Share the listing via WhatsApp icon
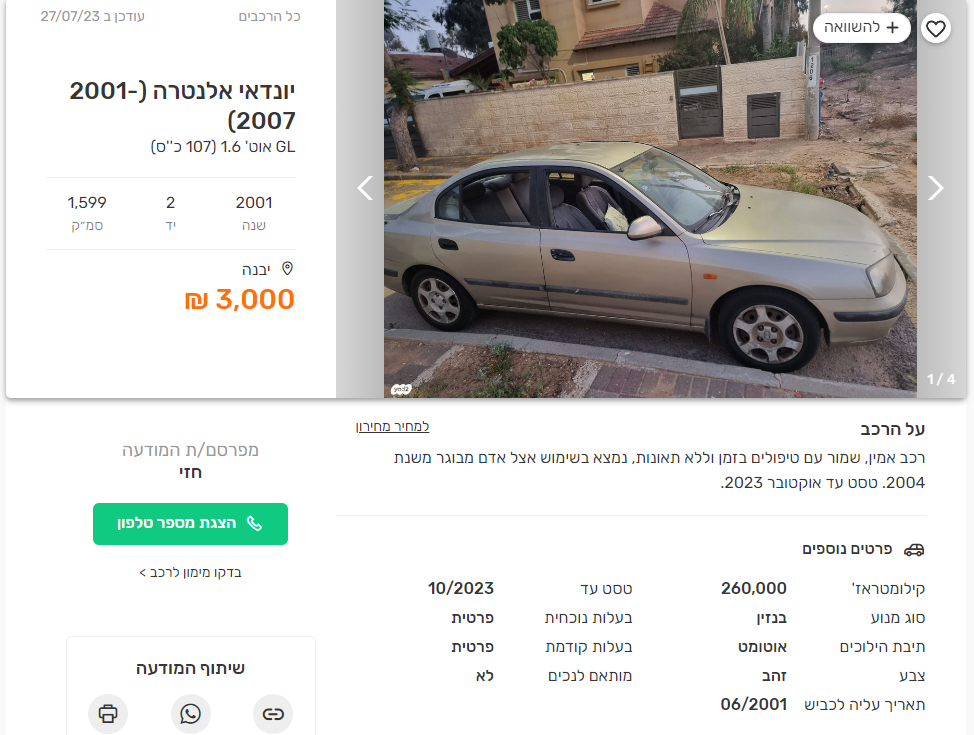The width and height of the screenshot is (974, 735). click(x=190, y=714)
